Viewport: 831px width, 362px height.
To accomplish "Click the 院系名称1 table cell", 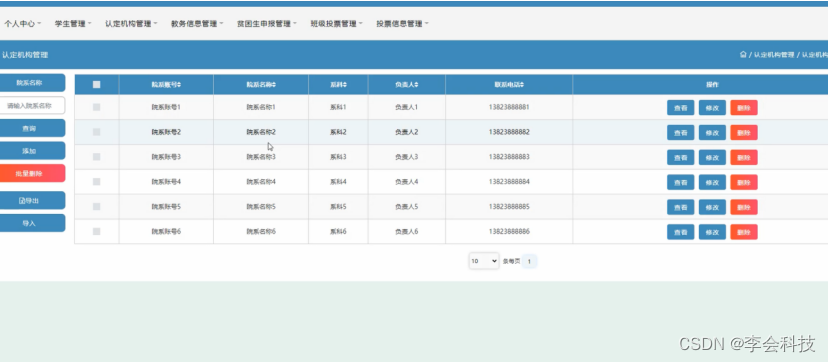I will [x=261, y=107].
